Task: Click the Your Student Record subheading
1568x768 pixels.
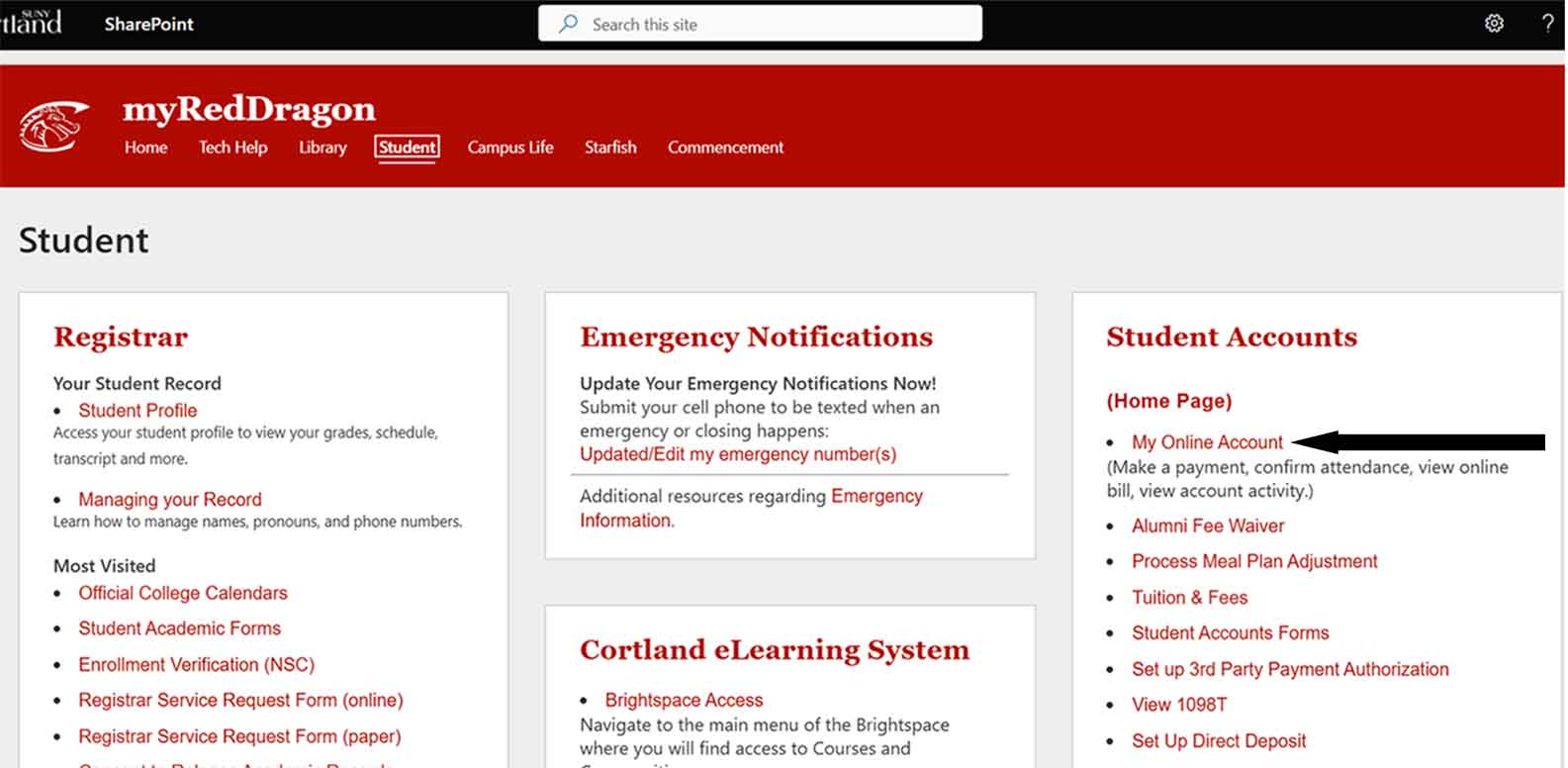Action: 138,384
